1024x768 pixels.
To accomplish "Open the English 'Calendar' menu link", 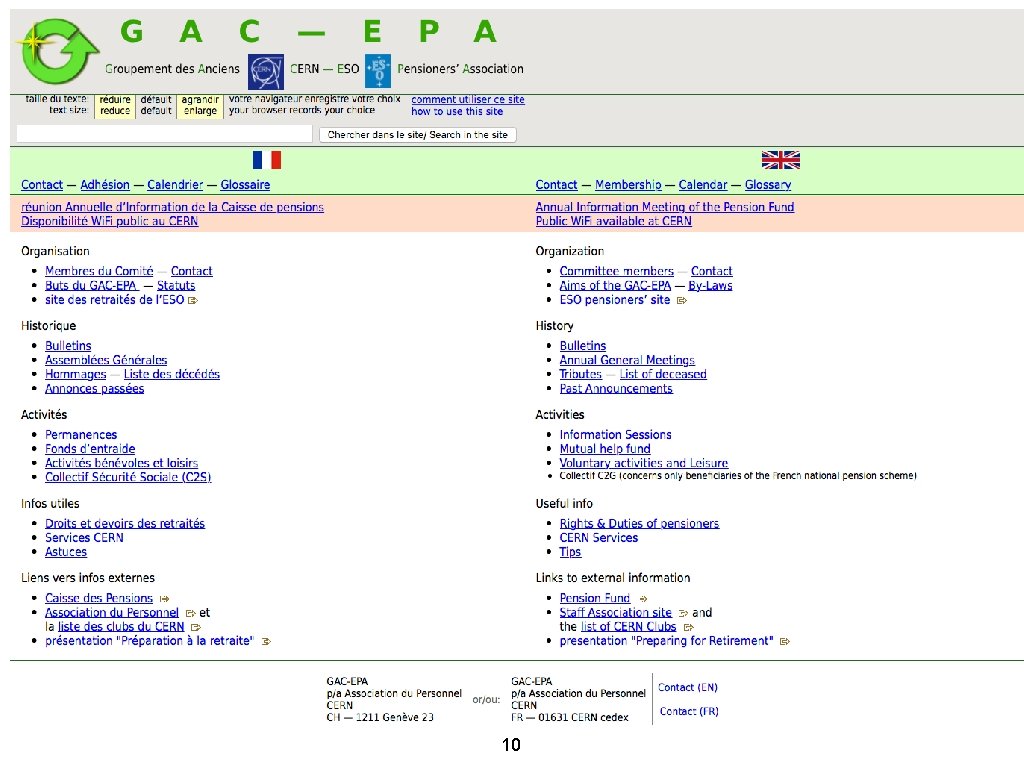I will pyautogui.click(x=703, y=185).
